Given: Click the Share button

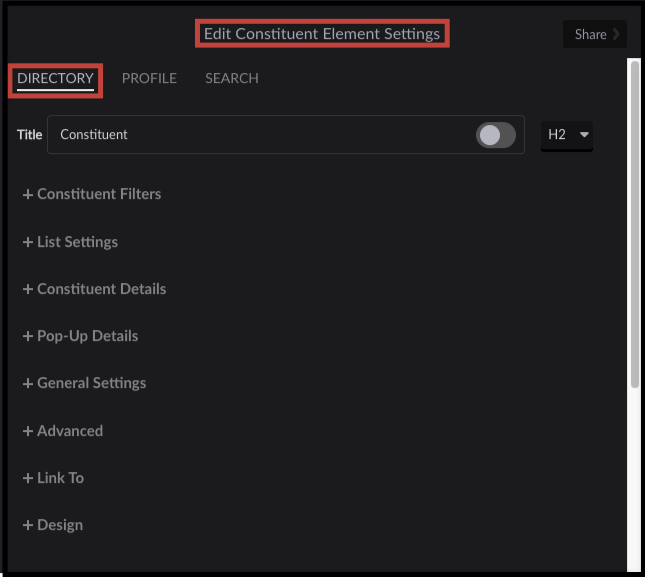Looking at the screenshot, I should click(594, 34).
